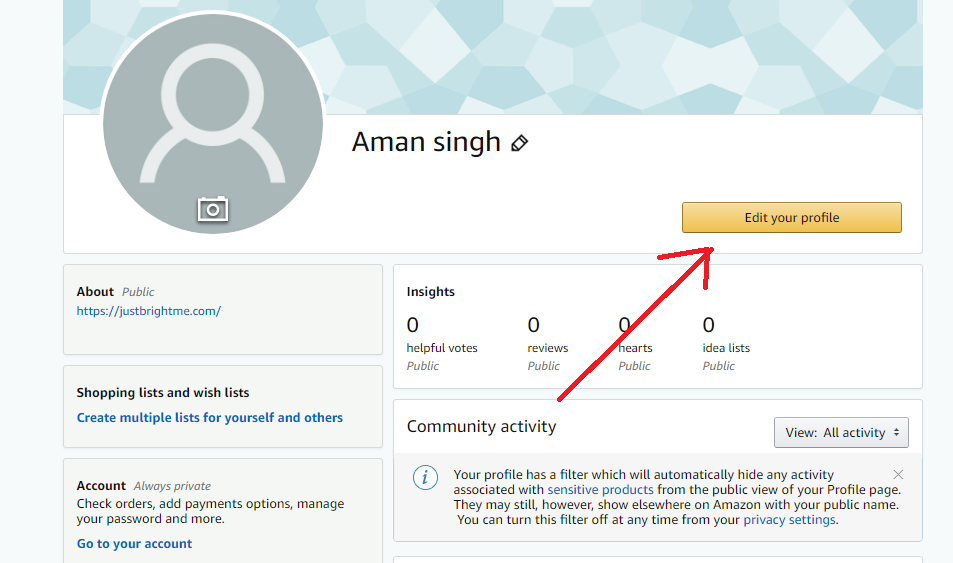Viewport: 953px width, 563px height.
Task: Click the Aman singh profile name
Action: tap(426, 142)
